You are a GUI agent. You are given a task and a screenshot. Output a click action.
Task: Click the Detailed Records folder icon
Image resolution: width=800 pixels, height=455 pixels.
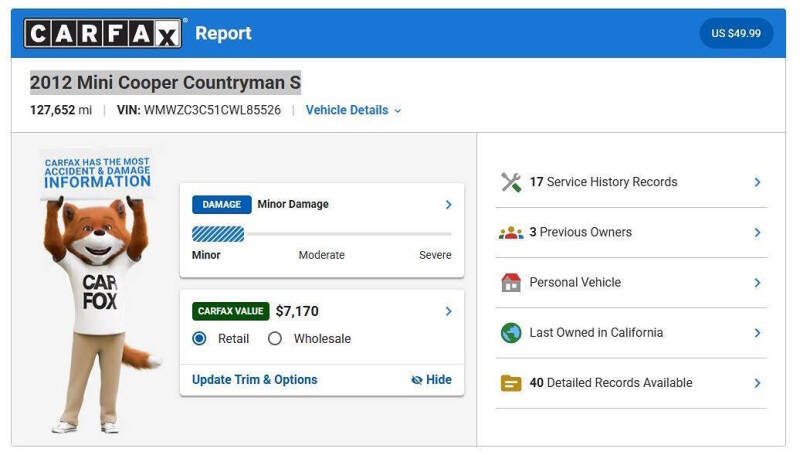pyautogui.click(x=511, y=383)
